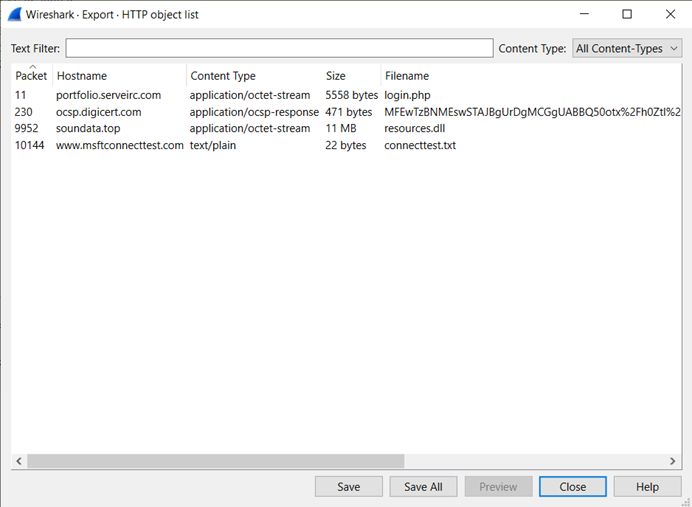Screen dimensions: 692x507
Task: Sort list by Filename column header
Action: click(x=531, y=75)
